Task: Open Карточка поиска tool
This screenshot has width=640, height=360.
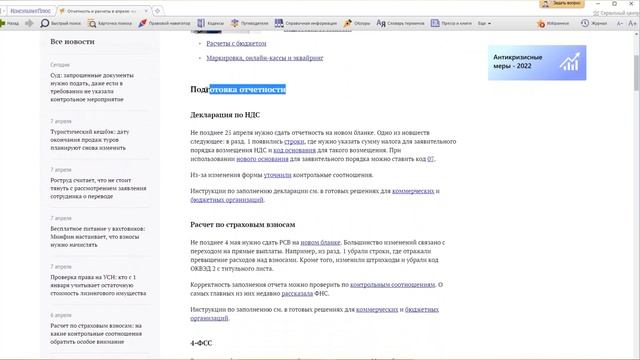Action: 109,23
